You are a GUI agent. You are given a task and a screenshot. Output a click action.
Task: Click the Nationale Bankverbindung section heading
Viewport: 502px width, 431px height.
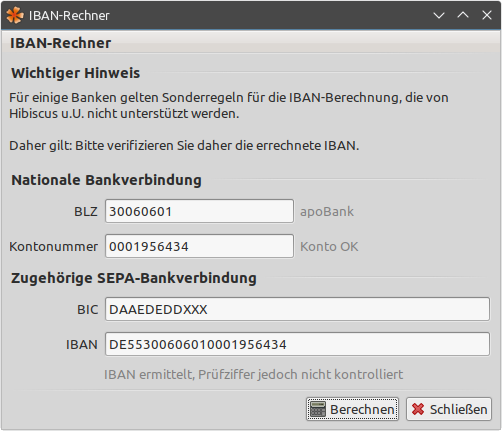tap(106, 180)
